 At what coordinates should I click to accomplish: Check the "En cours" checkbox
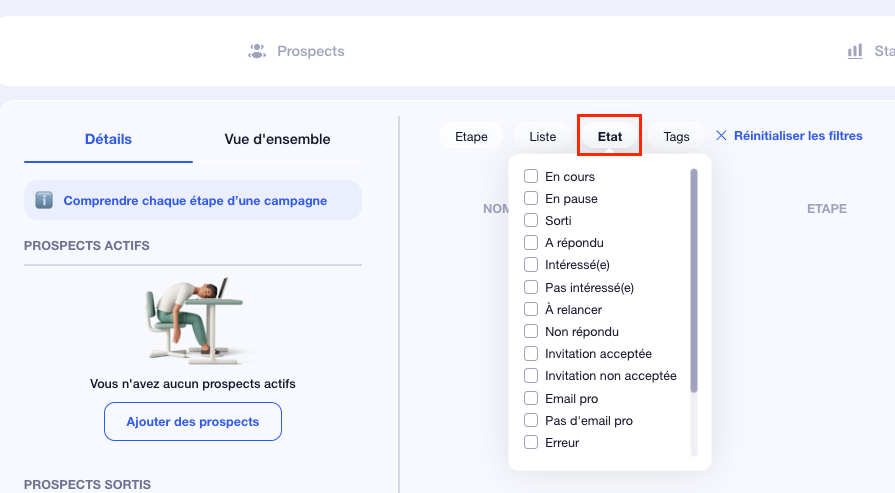click(531, 177)
